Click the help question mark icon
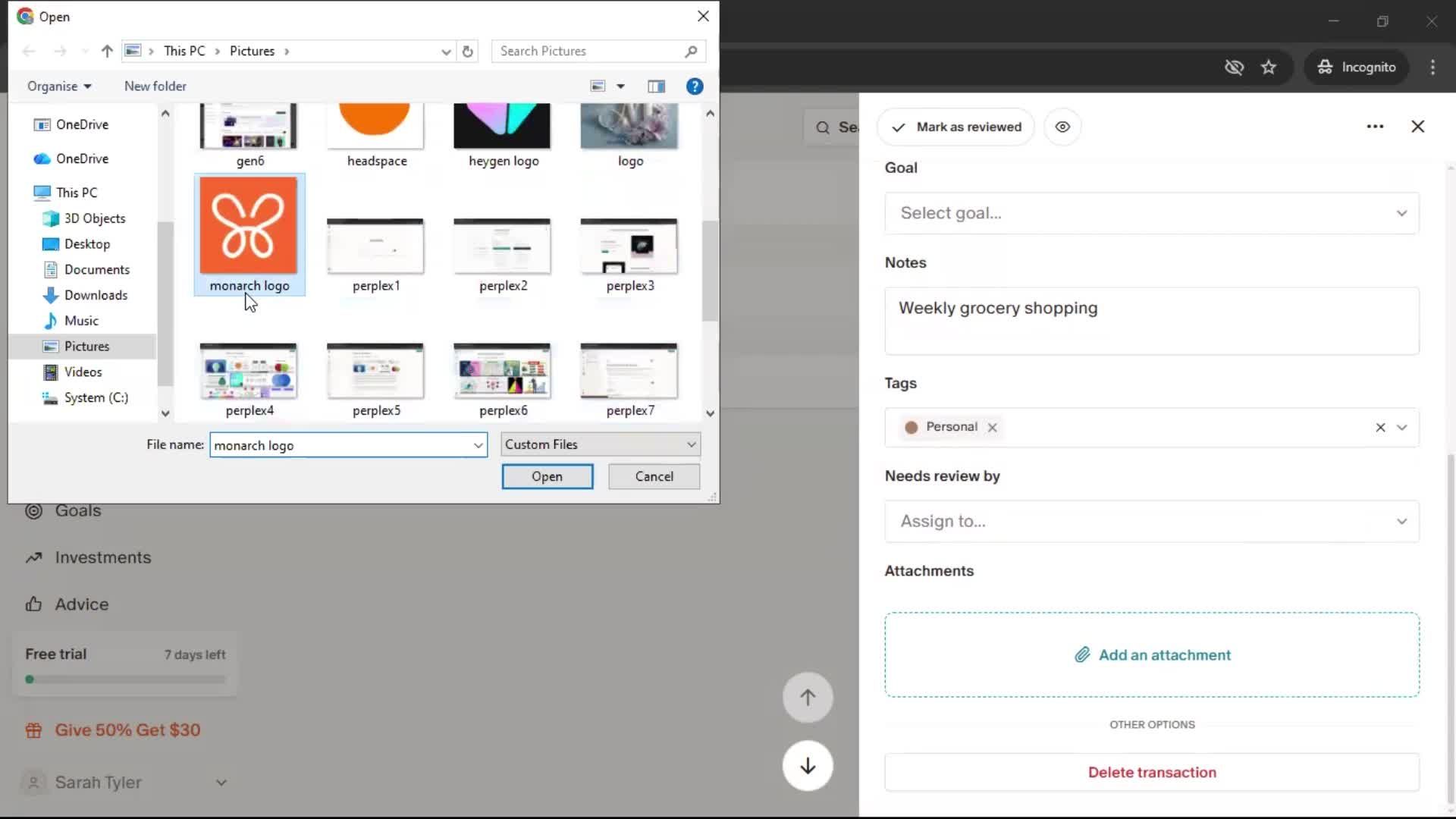The height and width of the screenshot is (819, 1456). click(x=694, y=86)
